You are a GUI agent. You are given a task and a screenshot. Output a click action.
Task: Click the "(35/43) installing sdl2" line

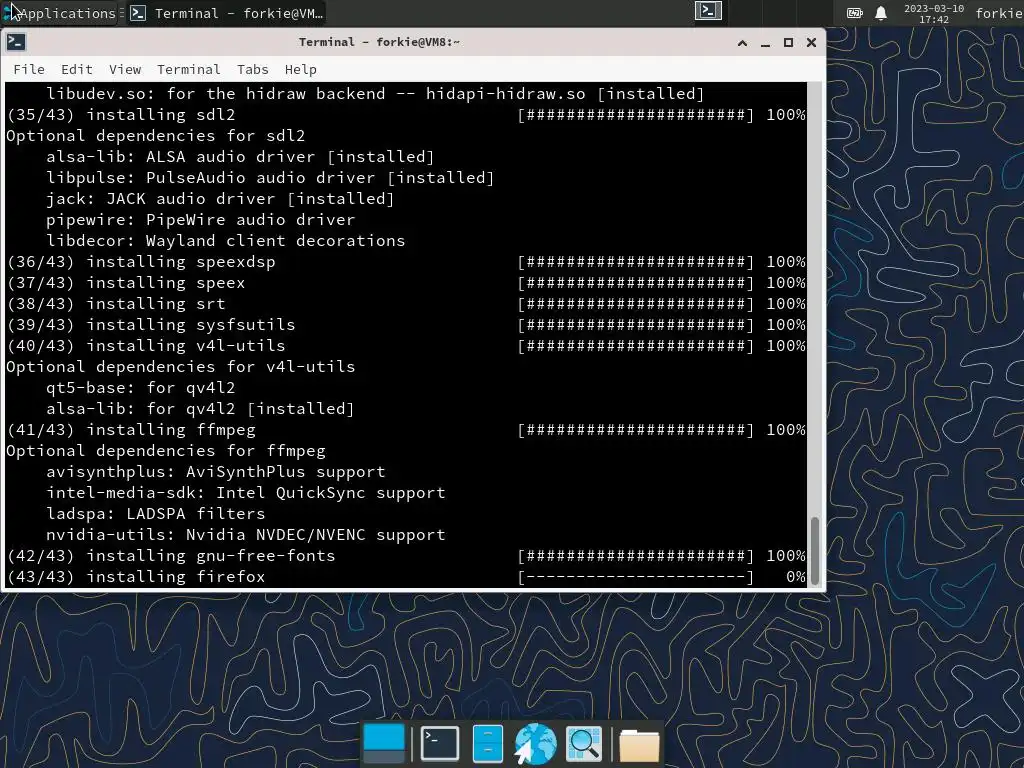121,115
